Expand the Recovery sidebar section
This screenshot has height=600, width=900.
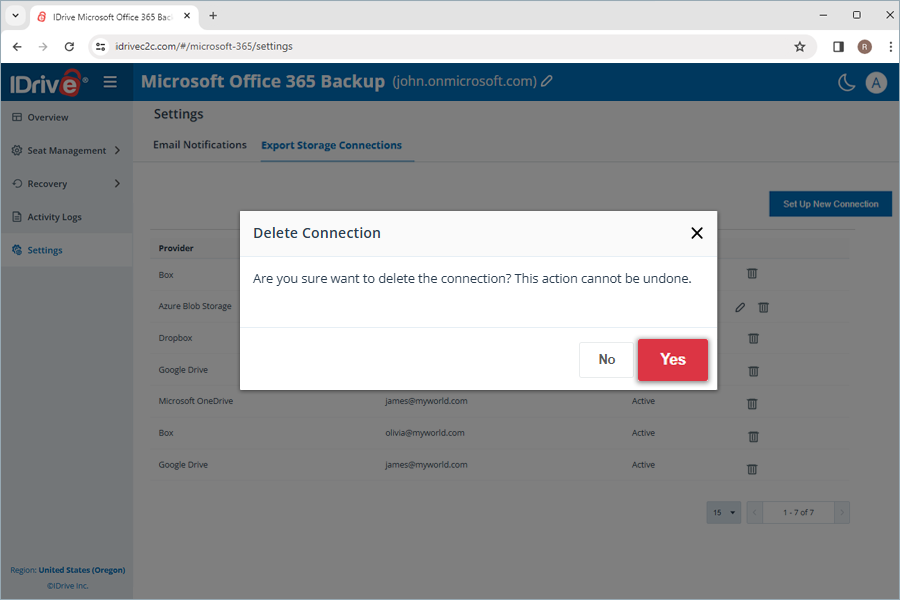(50, 183)
